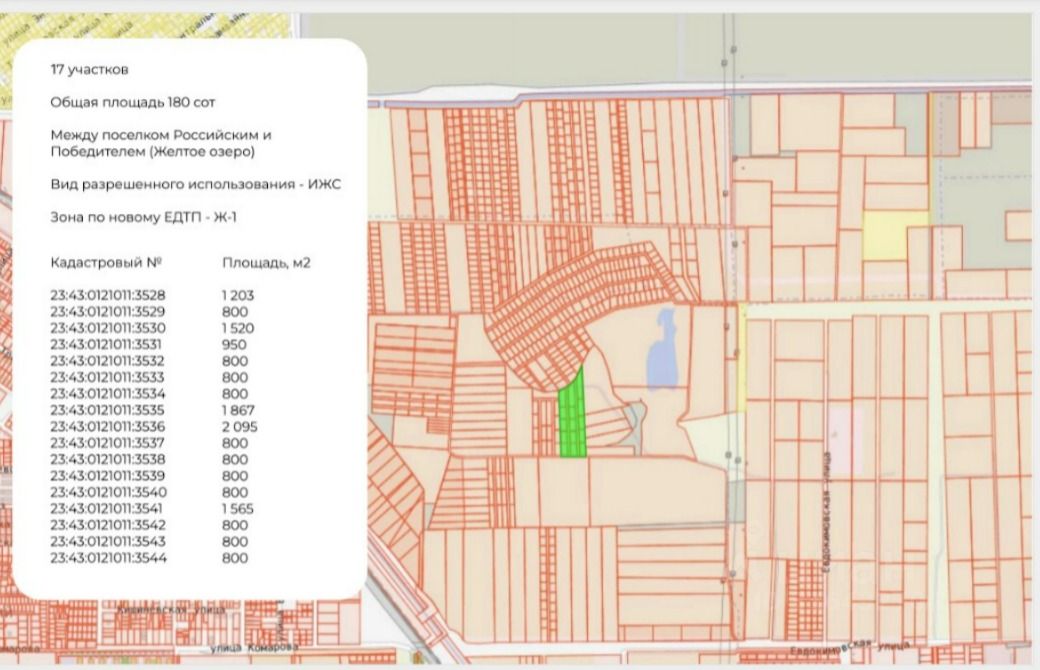Select 'Вид разрешенного использования - ИЖС' line
1040x670 pixels.
196,184
